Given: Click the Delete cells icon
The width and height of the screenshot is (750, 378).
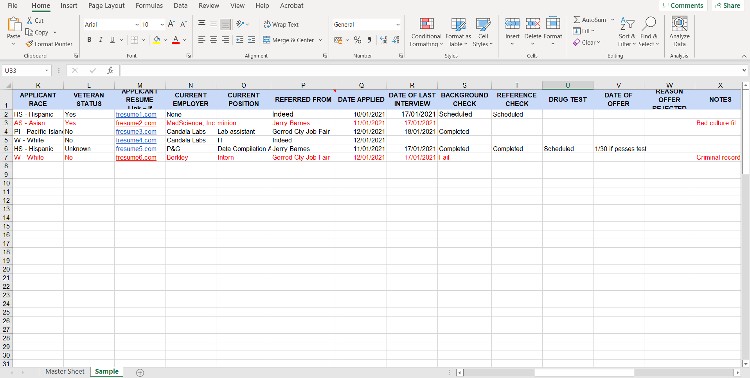Looking at the screenshot, I should [x=533, y=23].
